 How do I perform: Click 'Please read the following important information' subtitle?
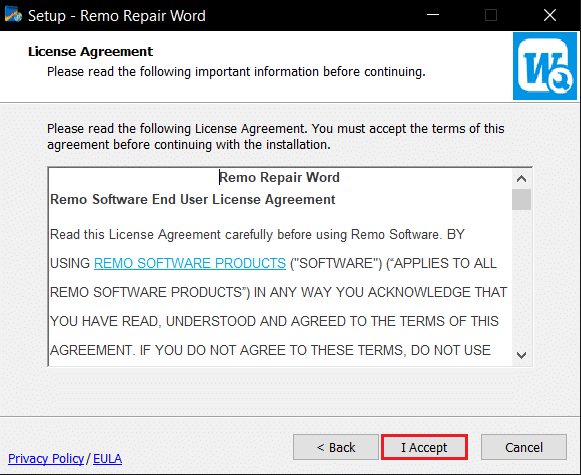tap(236, 72)
